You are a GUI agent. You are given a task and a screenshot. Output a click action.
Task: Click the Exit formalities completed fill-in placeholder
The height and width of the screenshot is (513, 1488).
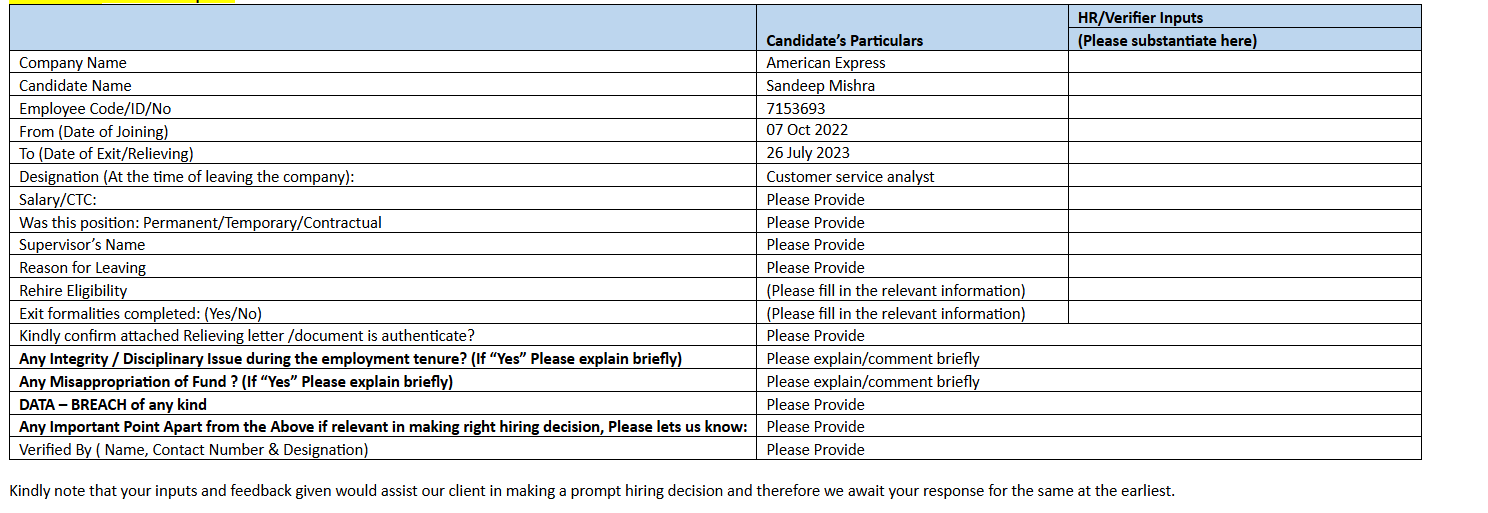895,314
